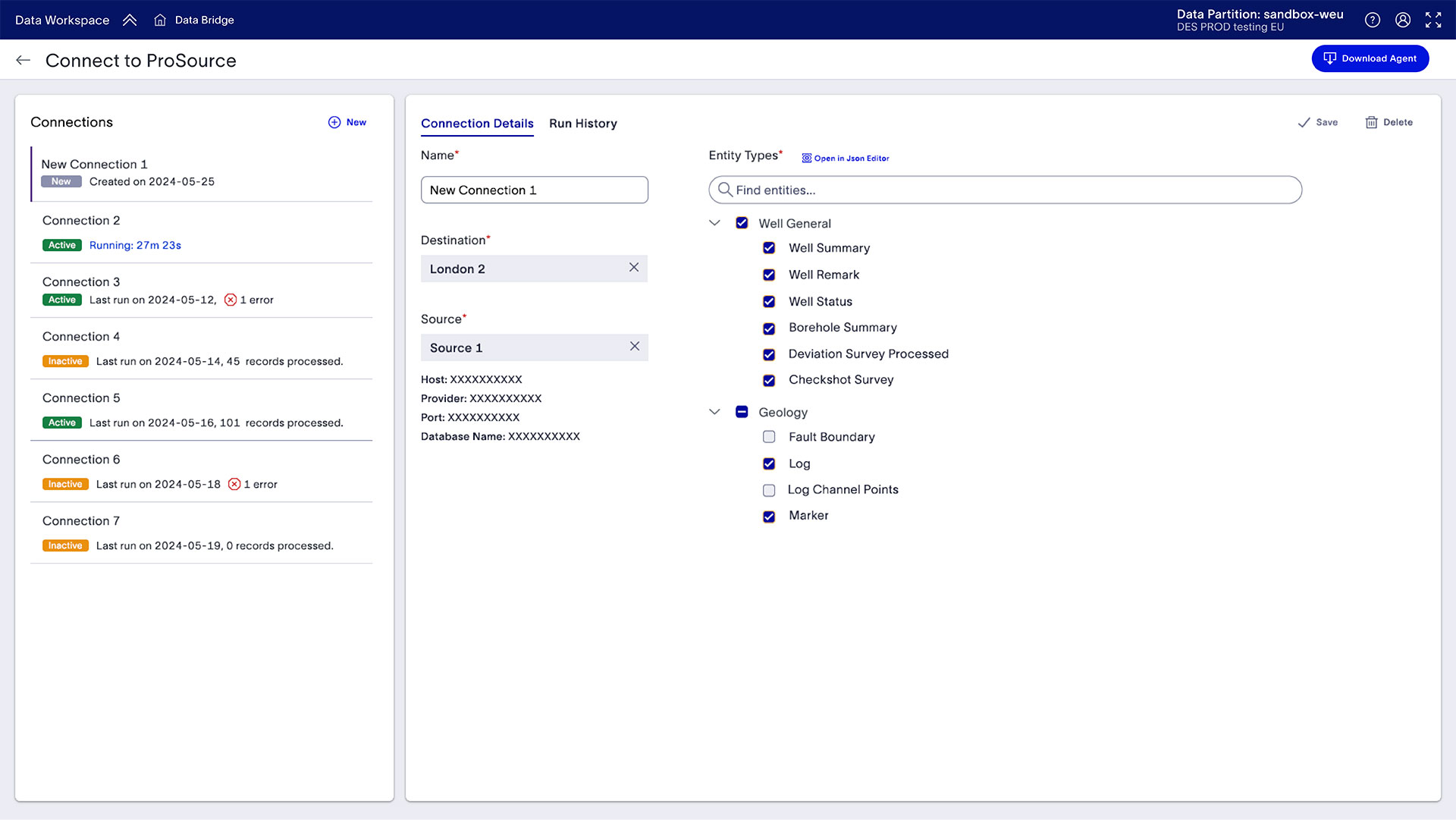This screenshot has height=820, width=1456.
Task: Toggle fullscreen with the expand arrows icon
Action: 1433,20
